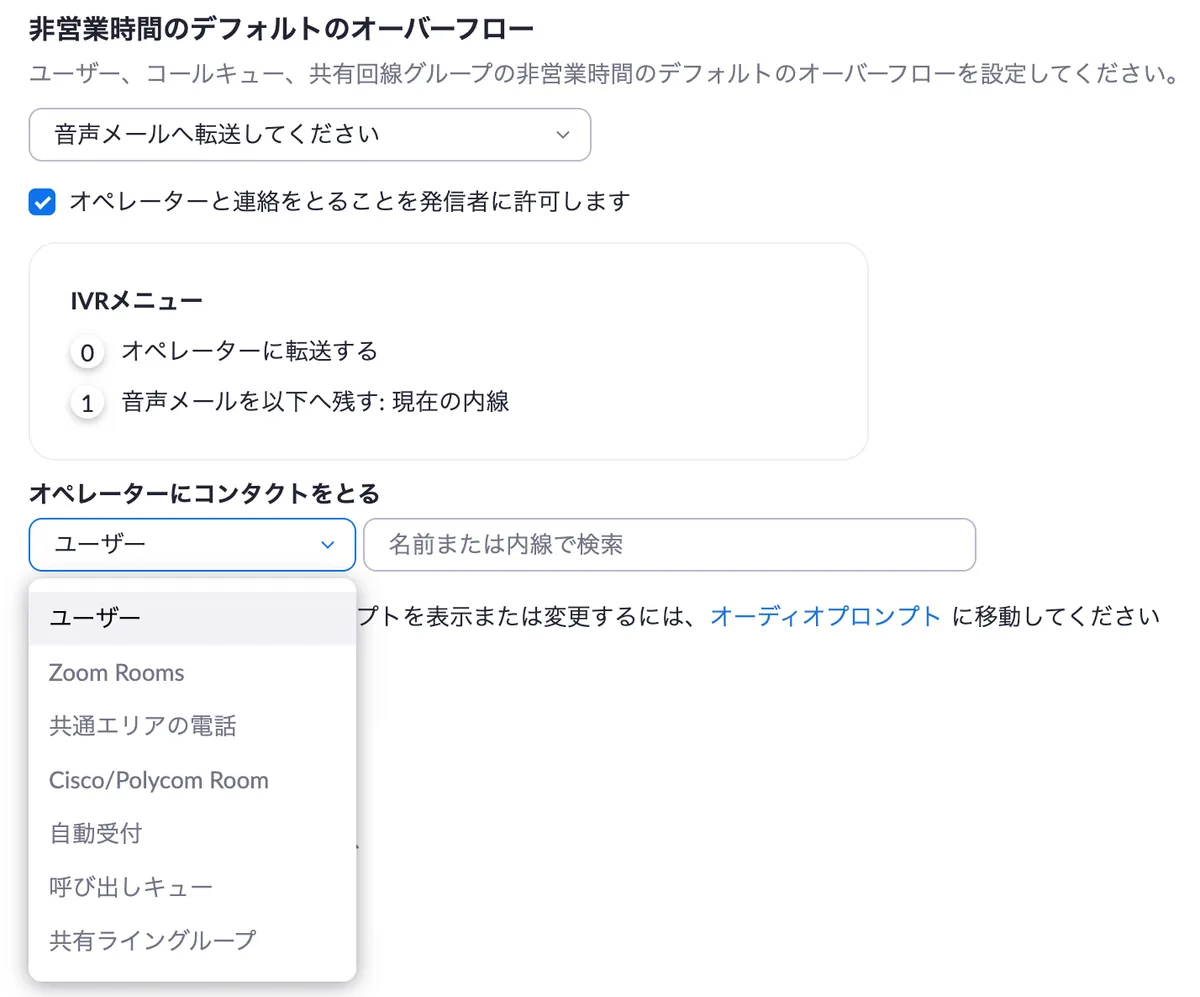Uncheck オペレーターと連絡をとることを発信者に許可します checkbox

[42, 202]
